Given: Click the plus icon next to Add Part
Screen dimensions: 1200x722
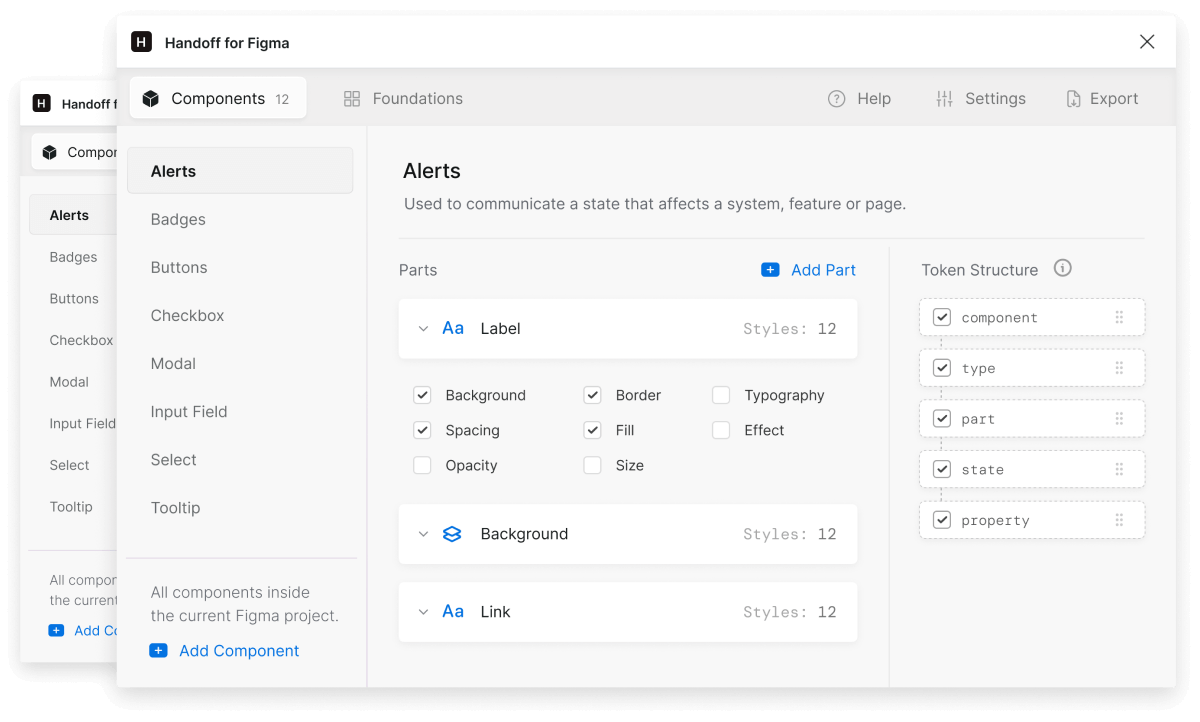Looking at the screenshot, I should tap(770, 270).
